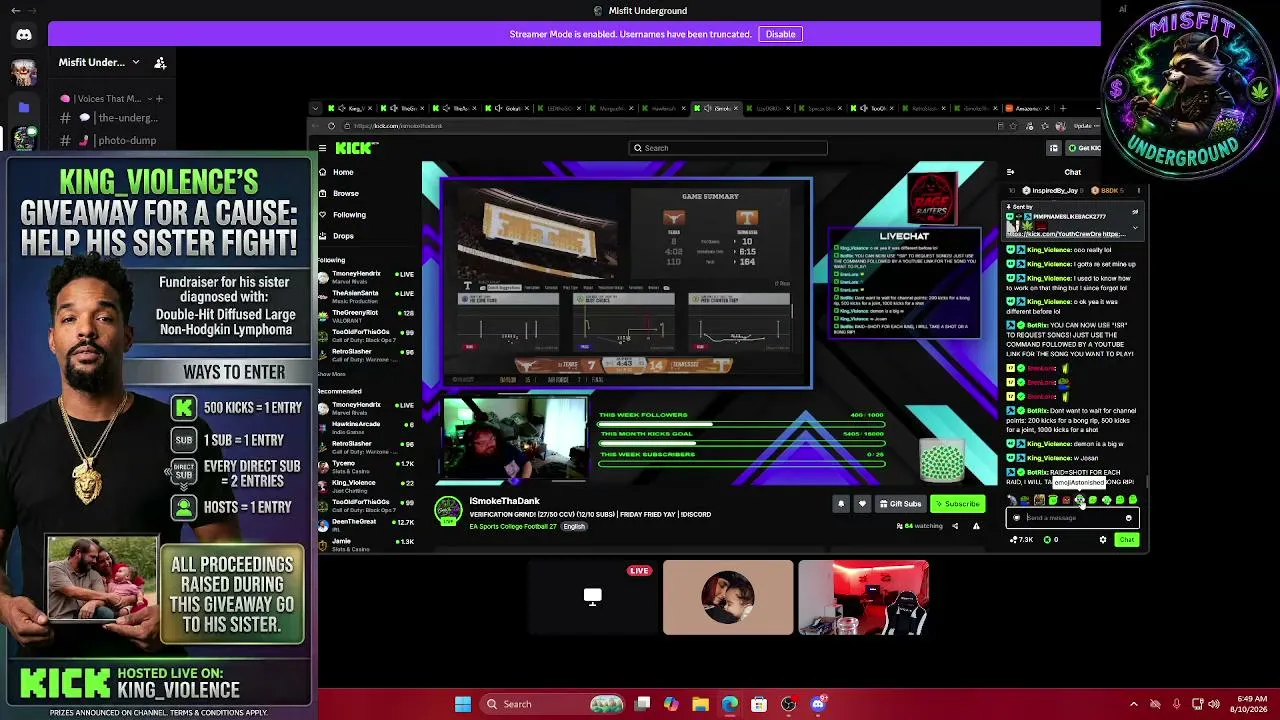Image resolution: width=1280 pixels, height=720 pixels.
Task: Open Microsoft Store from the taskbar
Action: point(759,704)
